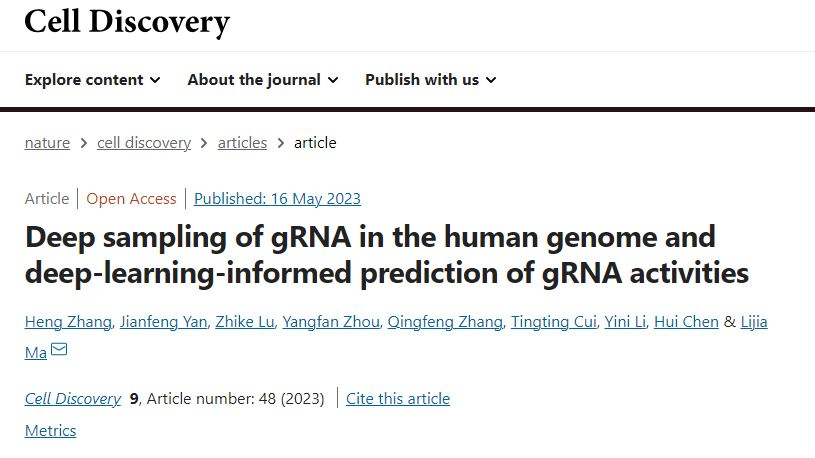
Task: Open the cell discovery breadcrumb link
Action: pyautogui.click(x=144, y=142)
